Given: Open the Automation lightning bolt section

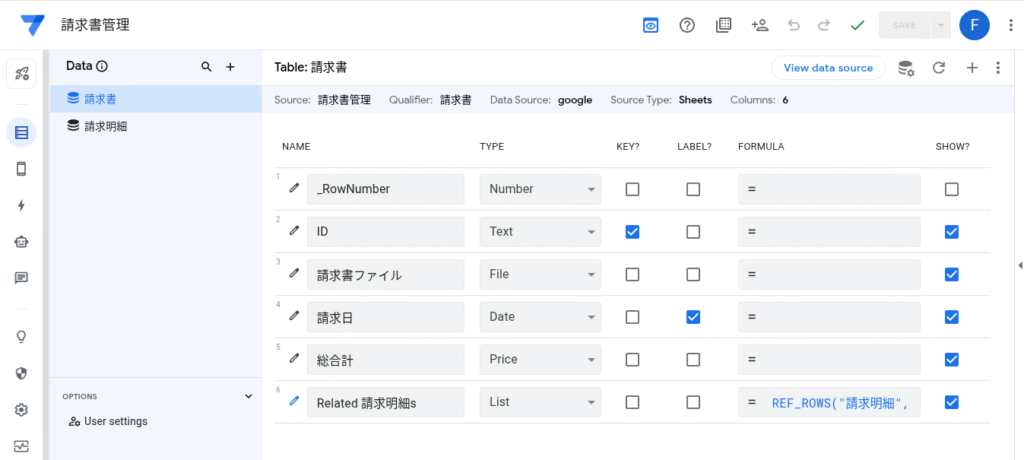Looking at the screenshot, I should coord(21,205).
